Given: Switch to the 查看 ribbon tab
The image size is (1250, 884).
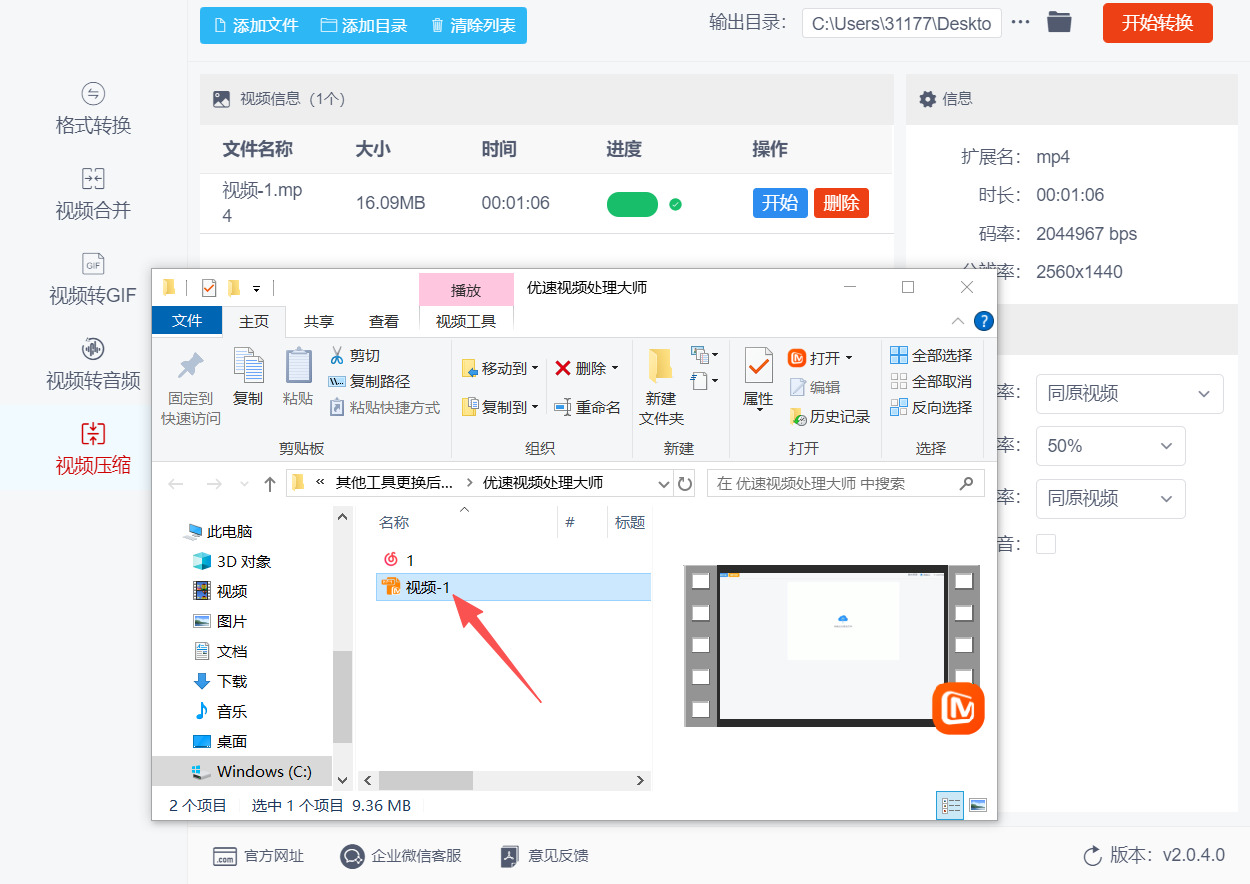Looking at the screenshot, I should pyautogui.click(x=384, y=321).
